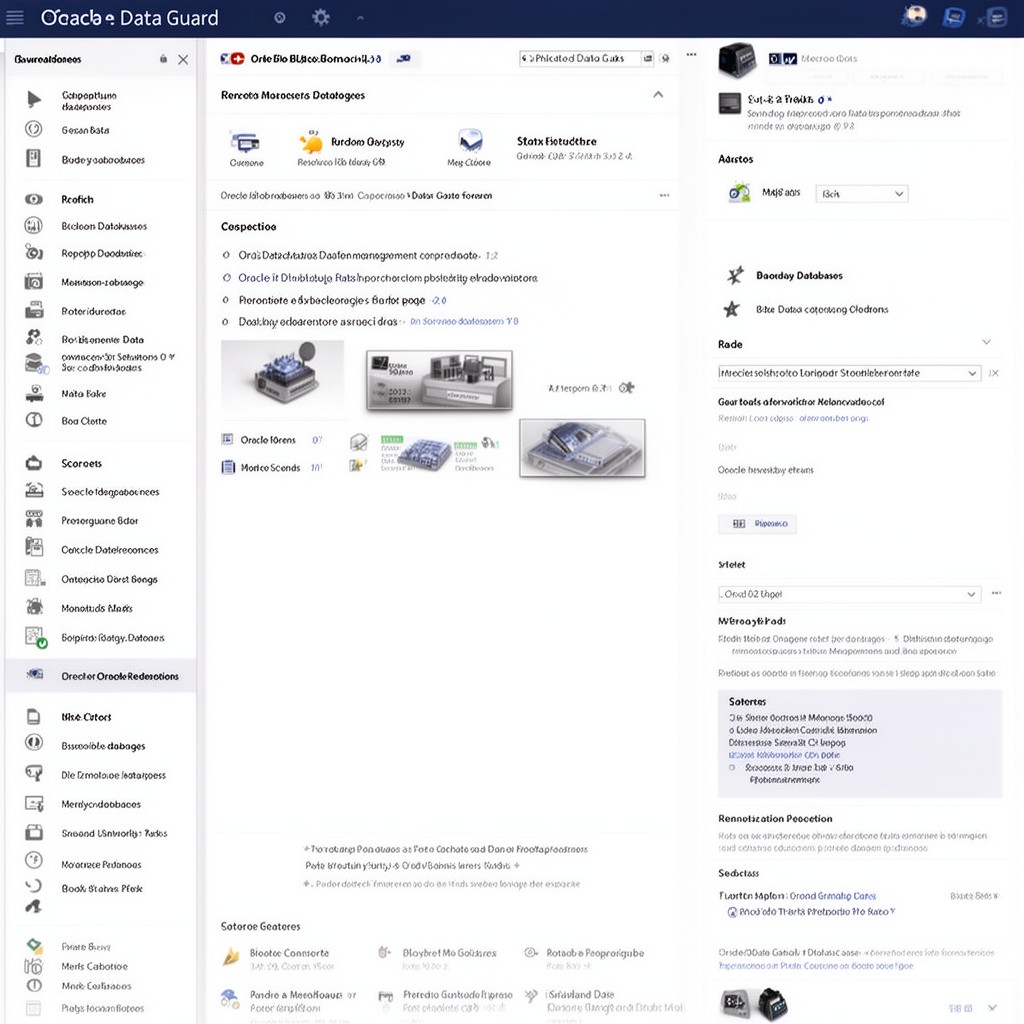This screenshot has height=1024, width=1024.
Task: Click camera icon beside 'Mossson-sobssoge'
Action: [x=34, y=281]
